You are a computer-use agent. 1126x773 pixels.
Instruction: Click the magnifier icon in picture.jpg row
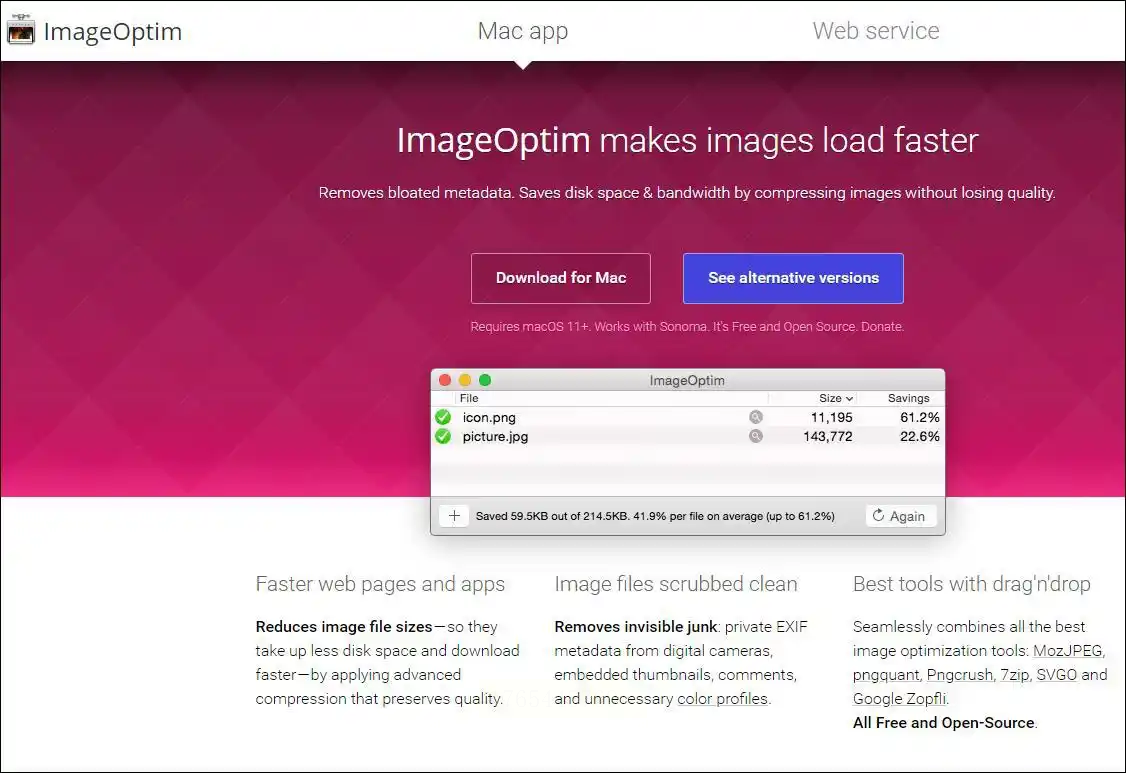click(755, 436)
